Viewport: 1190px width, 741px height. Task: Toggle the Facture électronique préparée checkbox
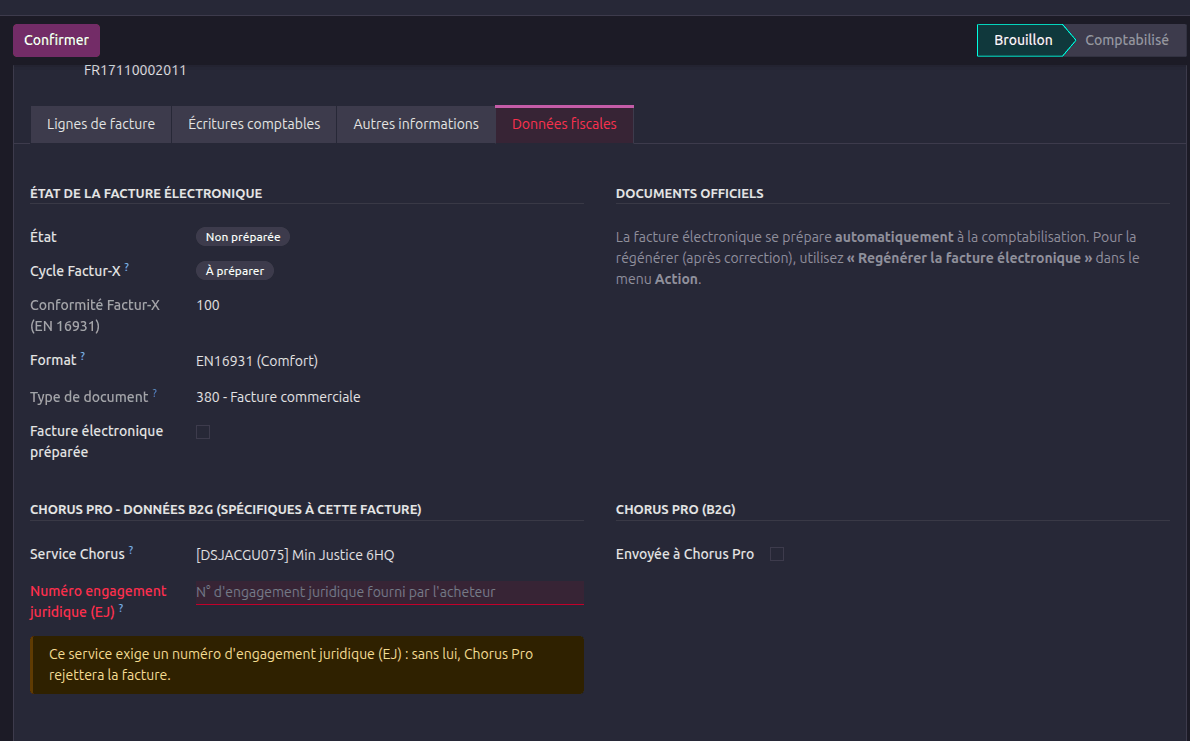(x=203, y=432)
